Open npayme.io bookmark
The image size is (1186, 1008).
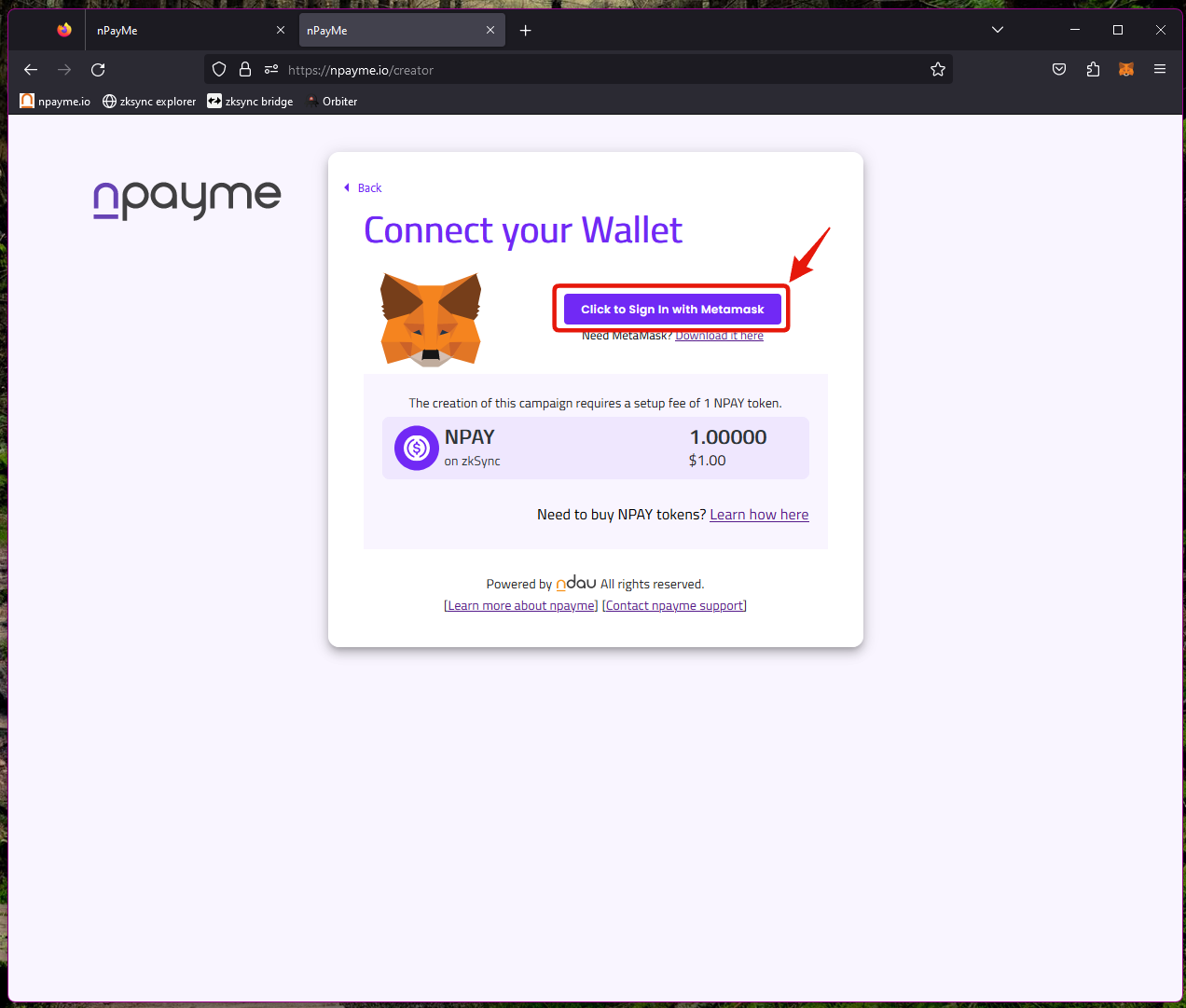click(x=55, y=102)
